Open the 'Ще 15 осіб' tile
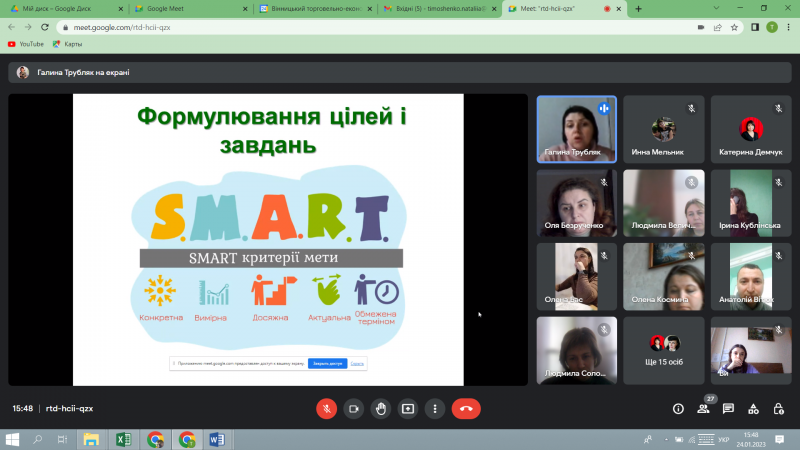Viewport: 800px width, 450px height. point(664,351)
